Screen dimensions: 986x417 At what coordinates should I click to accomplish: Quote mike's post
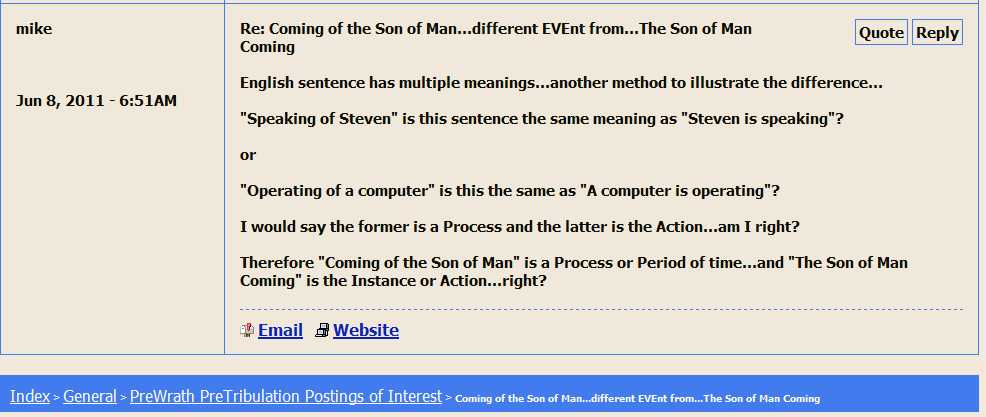(x=881, y=32)
